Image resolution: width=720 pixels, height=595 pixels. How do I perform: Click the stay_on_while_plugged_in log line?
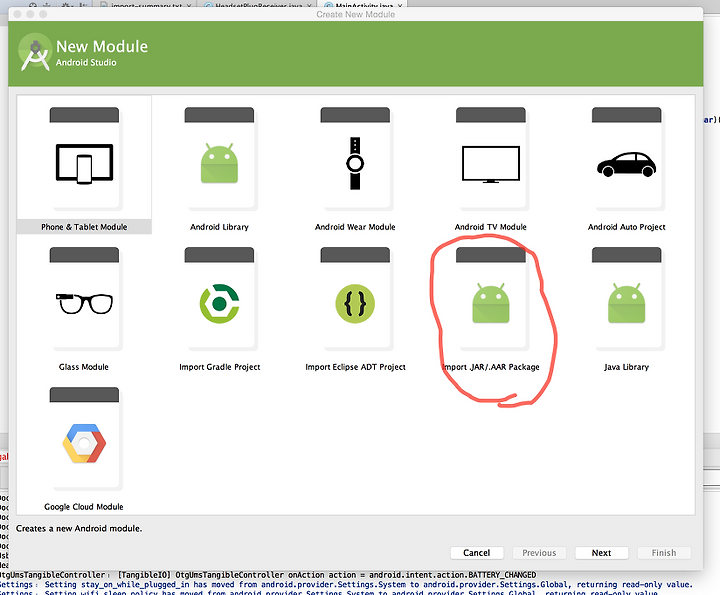click(x=346, y=584)
